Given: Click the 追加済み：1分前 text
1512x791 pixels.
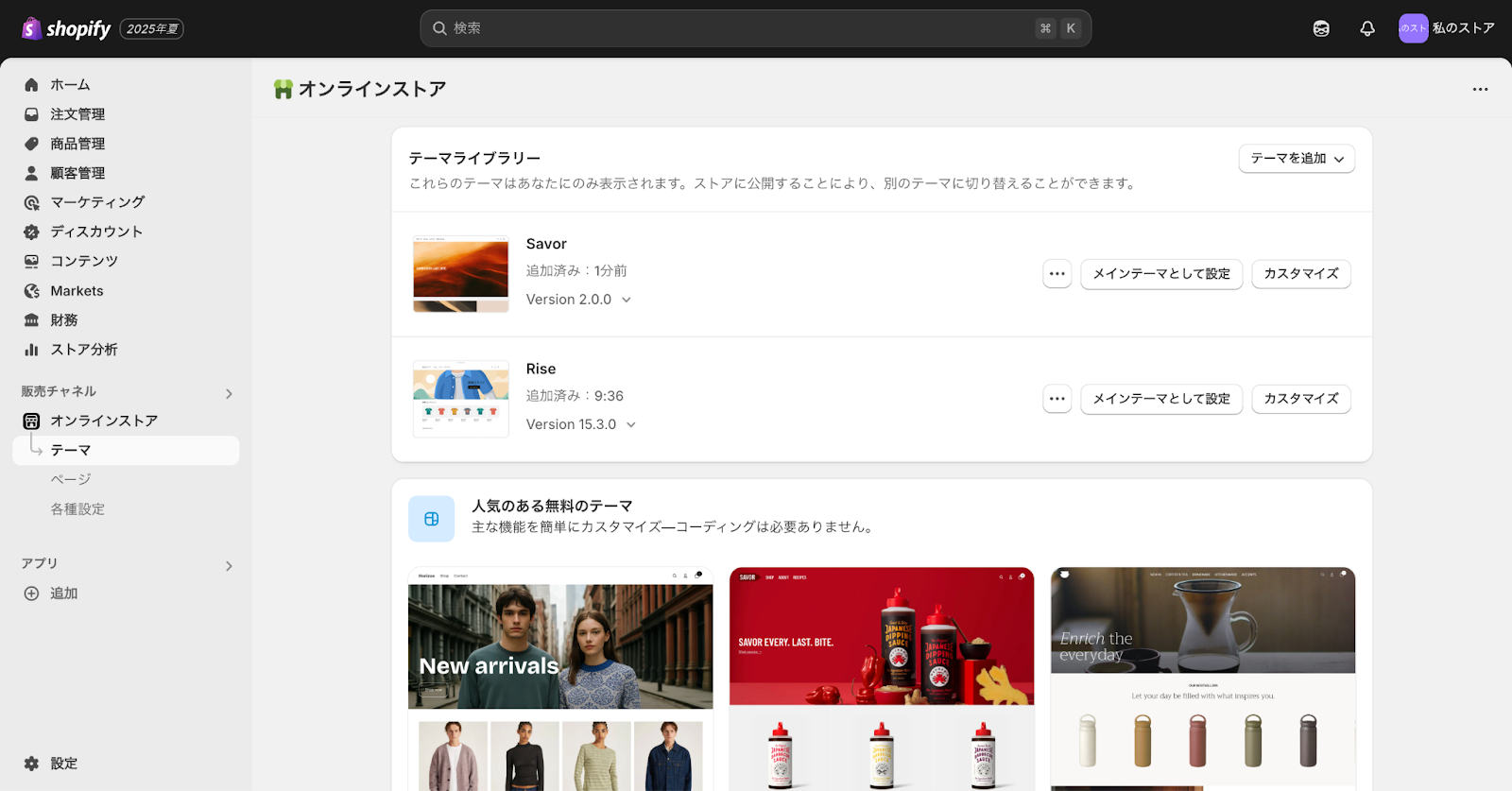Looking at the screenshot, I should [x=576, y=271].
